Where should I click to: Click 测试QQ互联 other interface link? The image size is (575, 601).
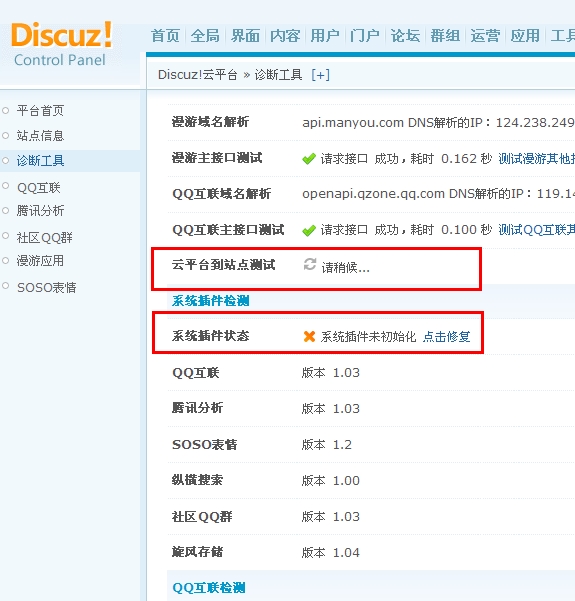(536, 230)
